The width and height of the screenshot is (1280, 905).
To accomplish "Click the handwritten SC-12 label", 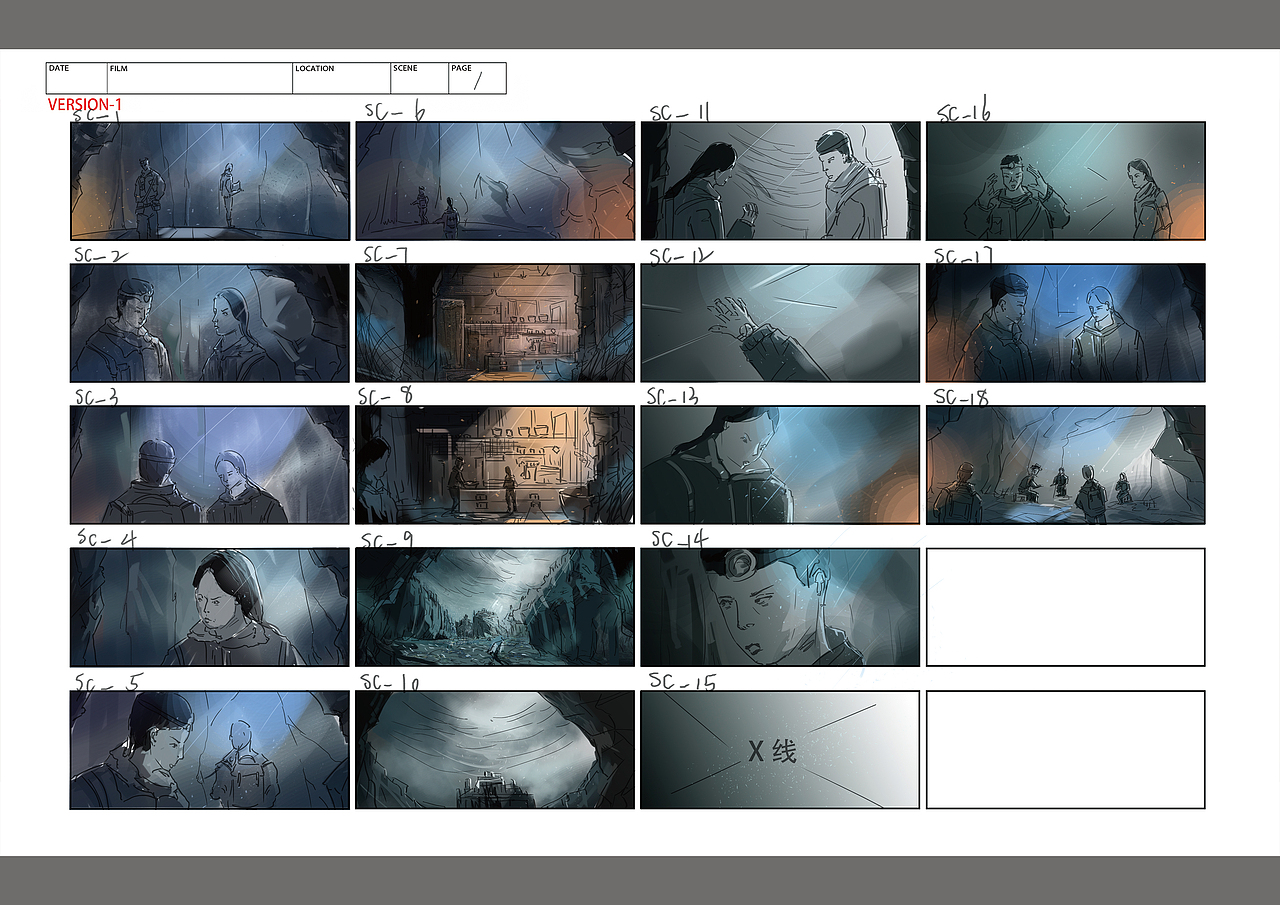I will tap(681, 256).
